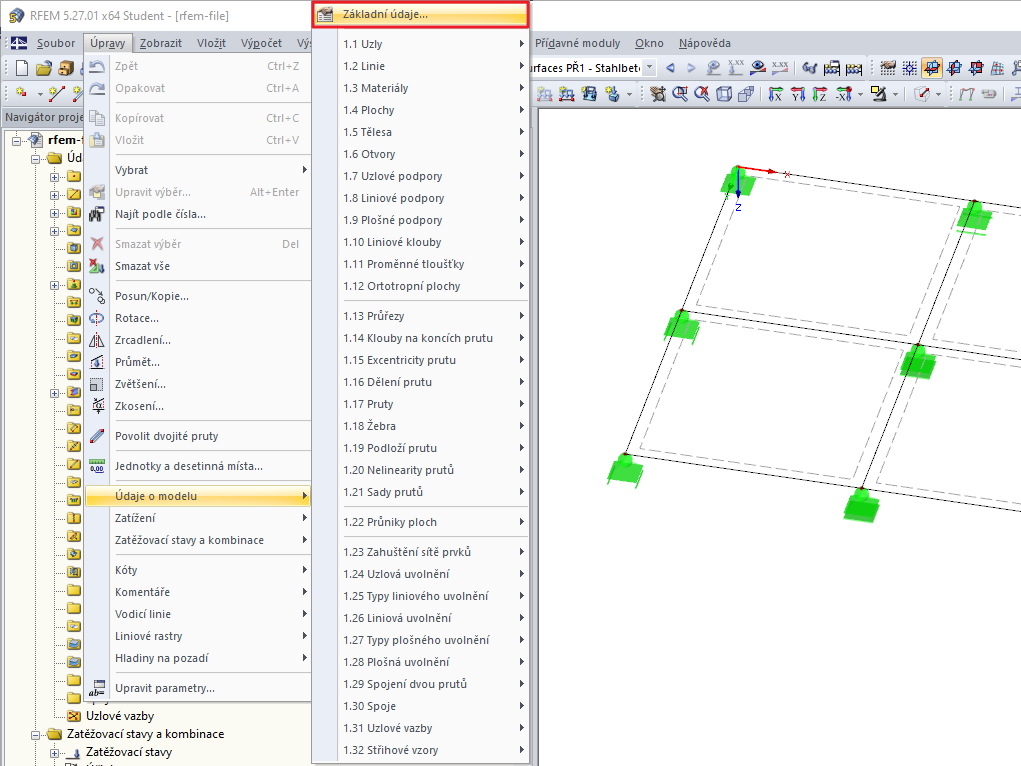The image size is (1021, 766).
Task: Set view along X axis
Action: pyautogui.click(x=775, y=94)
